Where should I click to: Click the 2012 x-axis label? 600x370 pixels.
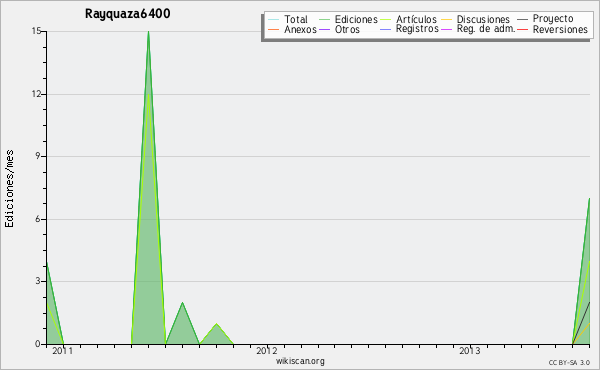pyautogui.click(x=266, y=351)
